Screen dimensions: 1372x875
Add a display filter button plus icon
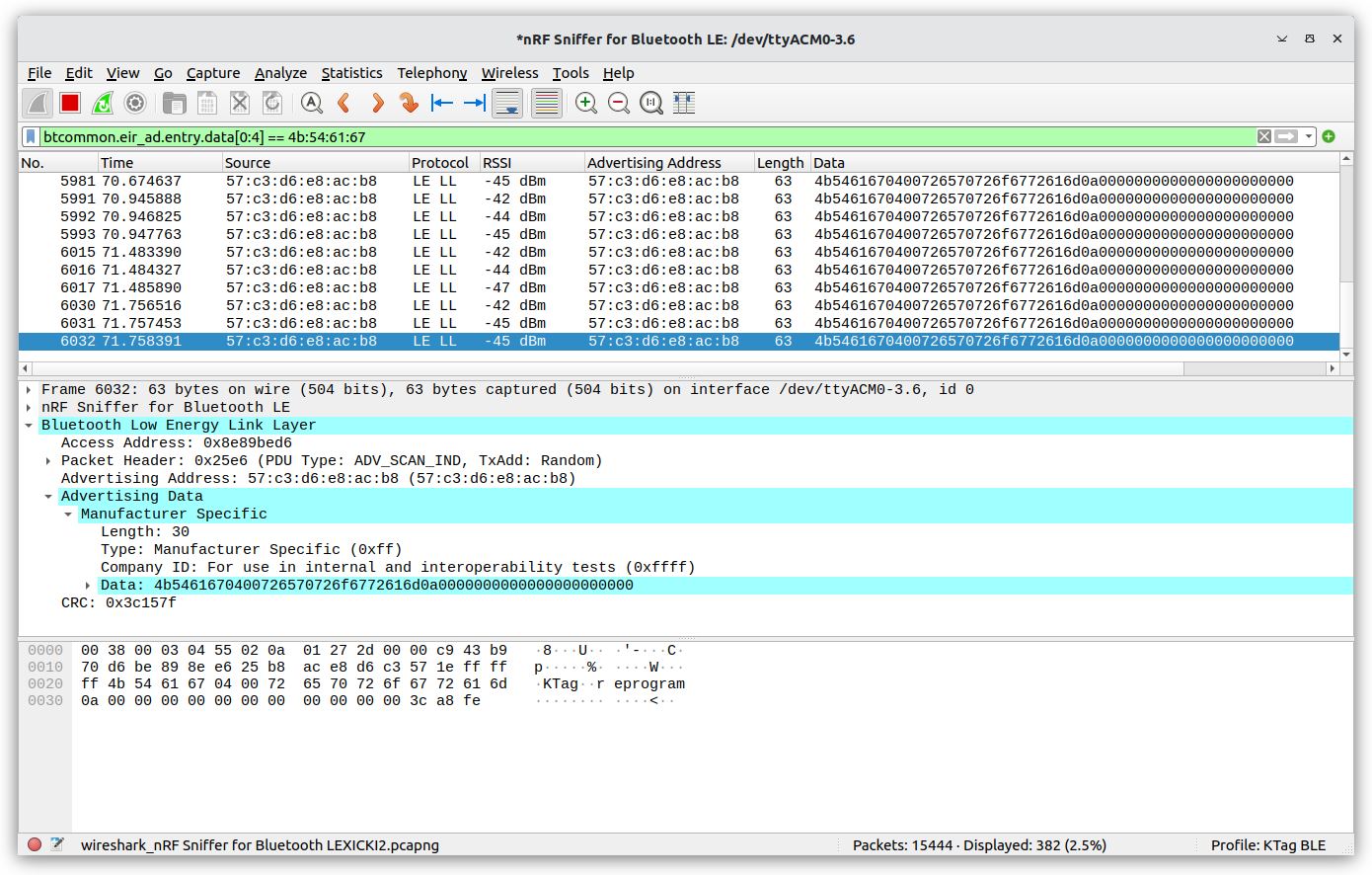point(1329,136)
